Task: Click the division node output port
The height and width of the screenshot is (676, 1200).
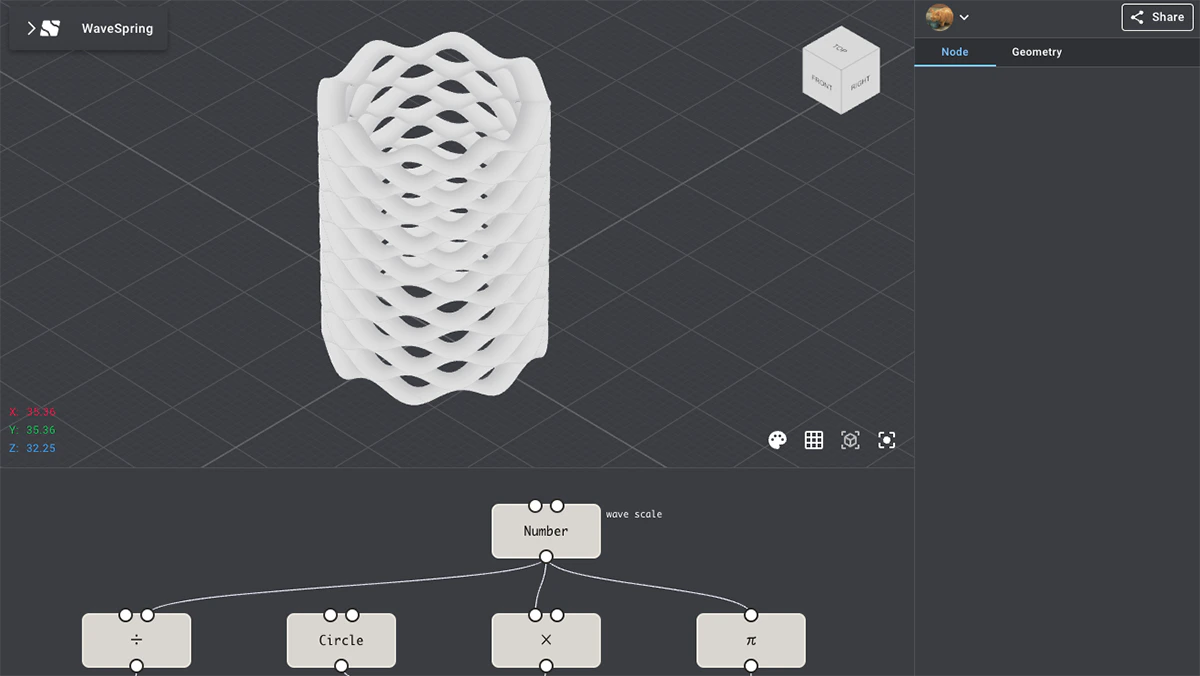Action: pos(136,666)
